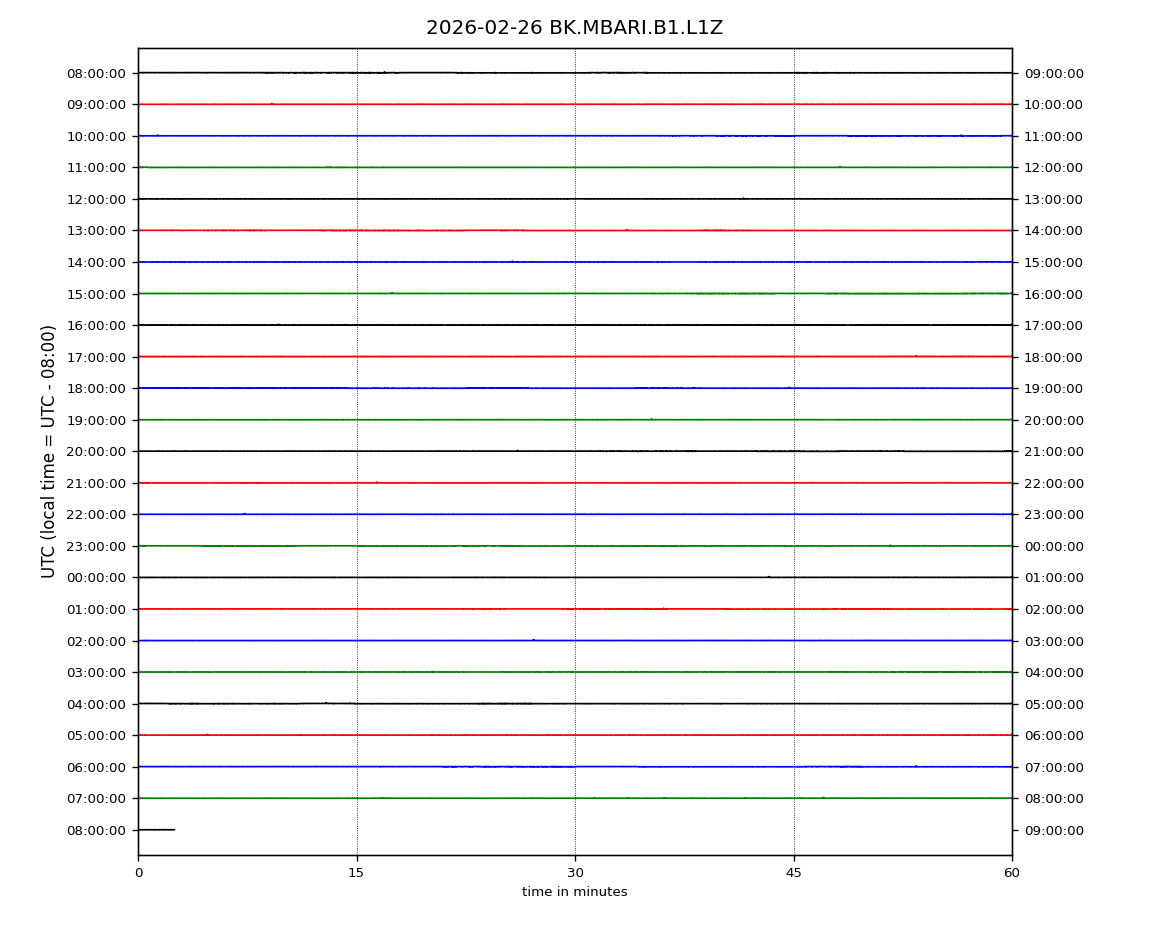
Task: Select the x-axis tick label "30"
Action: point(575,873)
